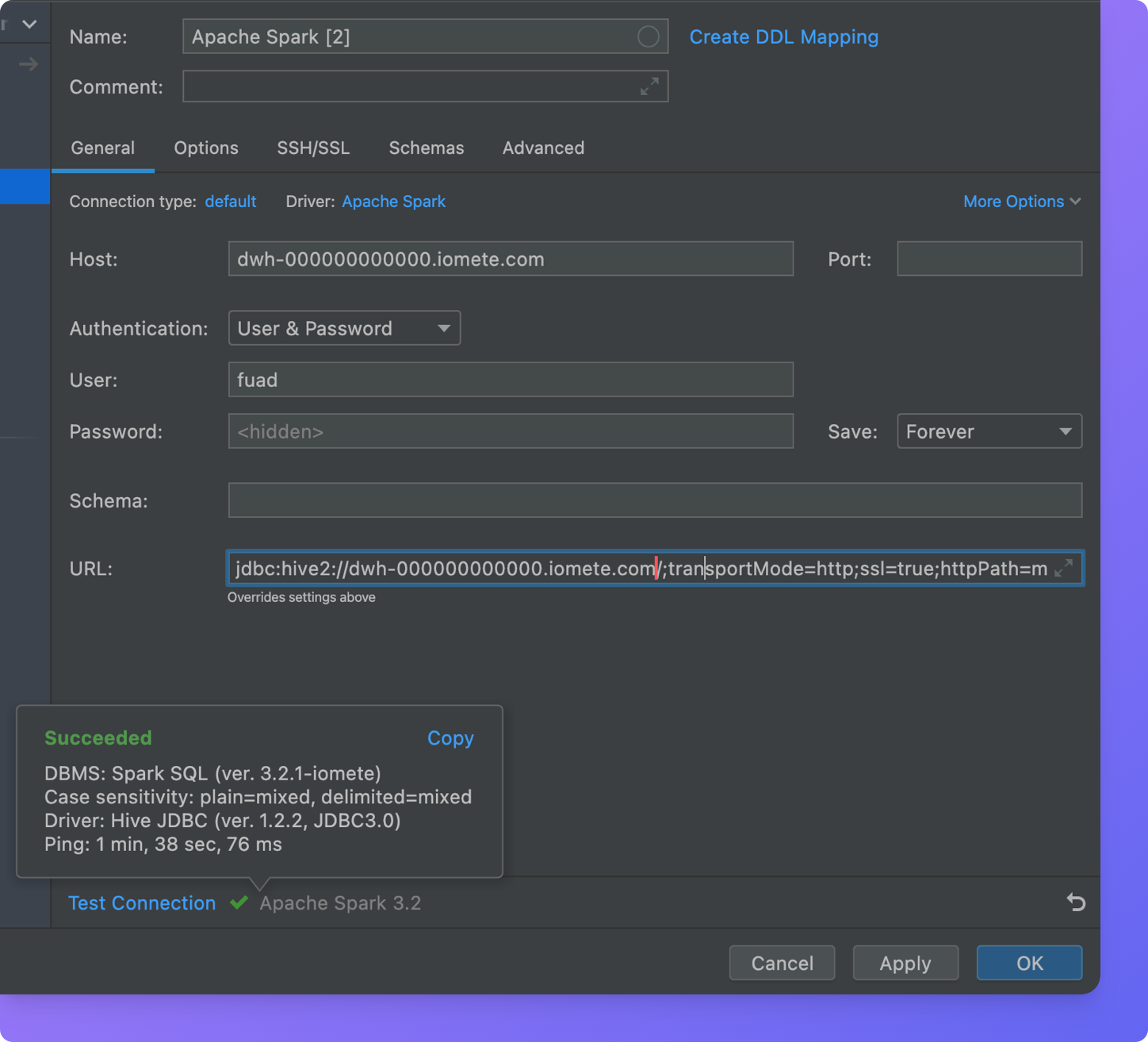Expand the URL field with the expand icon
Viewport: 1148px width, 1042px height.
click(x=1064, y=568)
